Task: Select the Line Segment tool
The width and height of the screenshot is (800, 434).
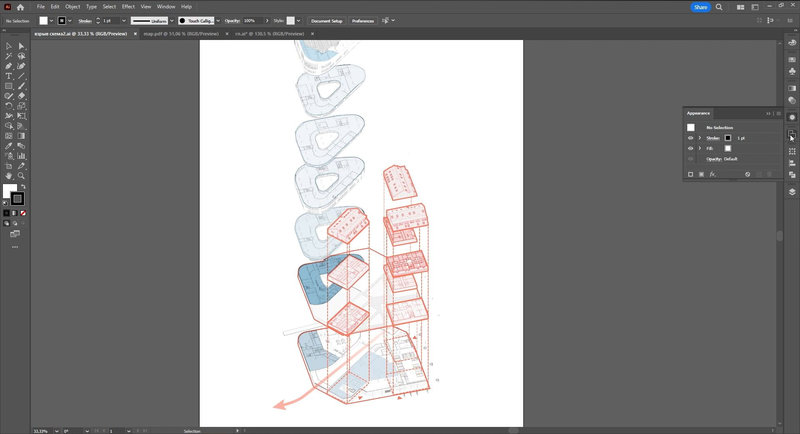Action: point(21,76)
